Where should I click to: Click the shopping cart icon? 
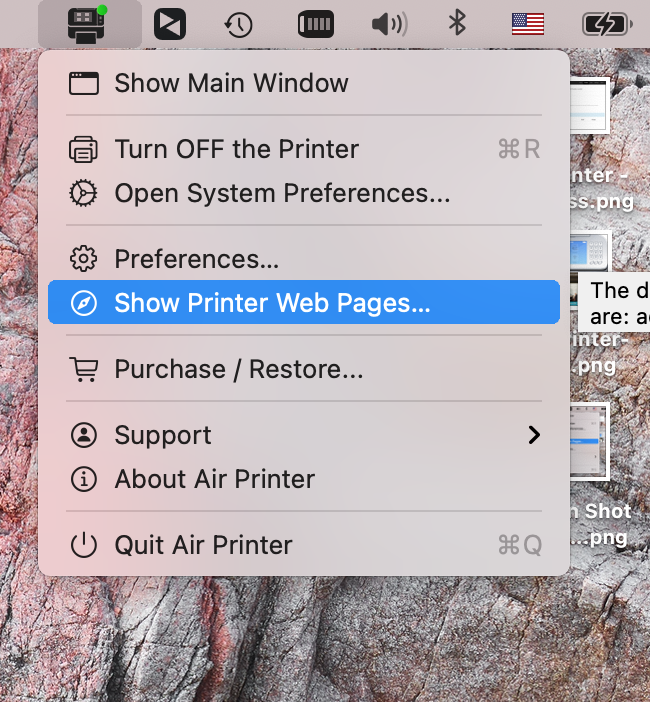[x=84, y=369]
